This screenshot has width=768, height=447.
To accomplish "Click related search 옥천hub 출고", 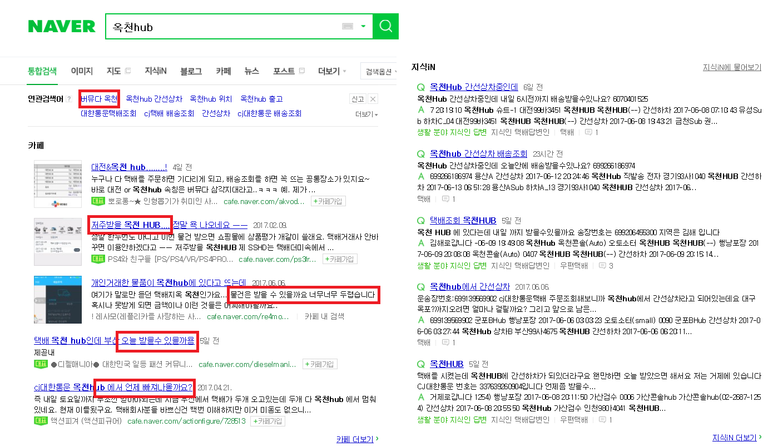I will 261,99.
